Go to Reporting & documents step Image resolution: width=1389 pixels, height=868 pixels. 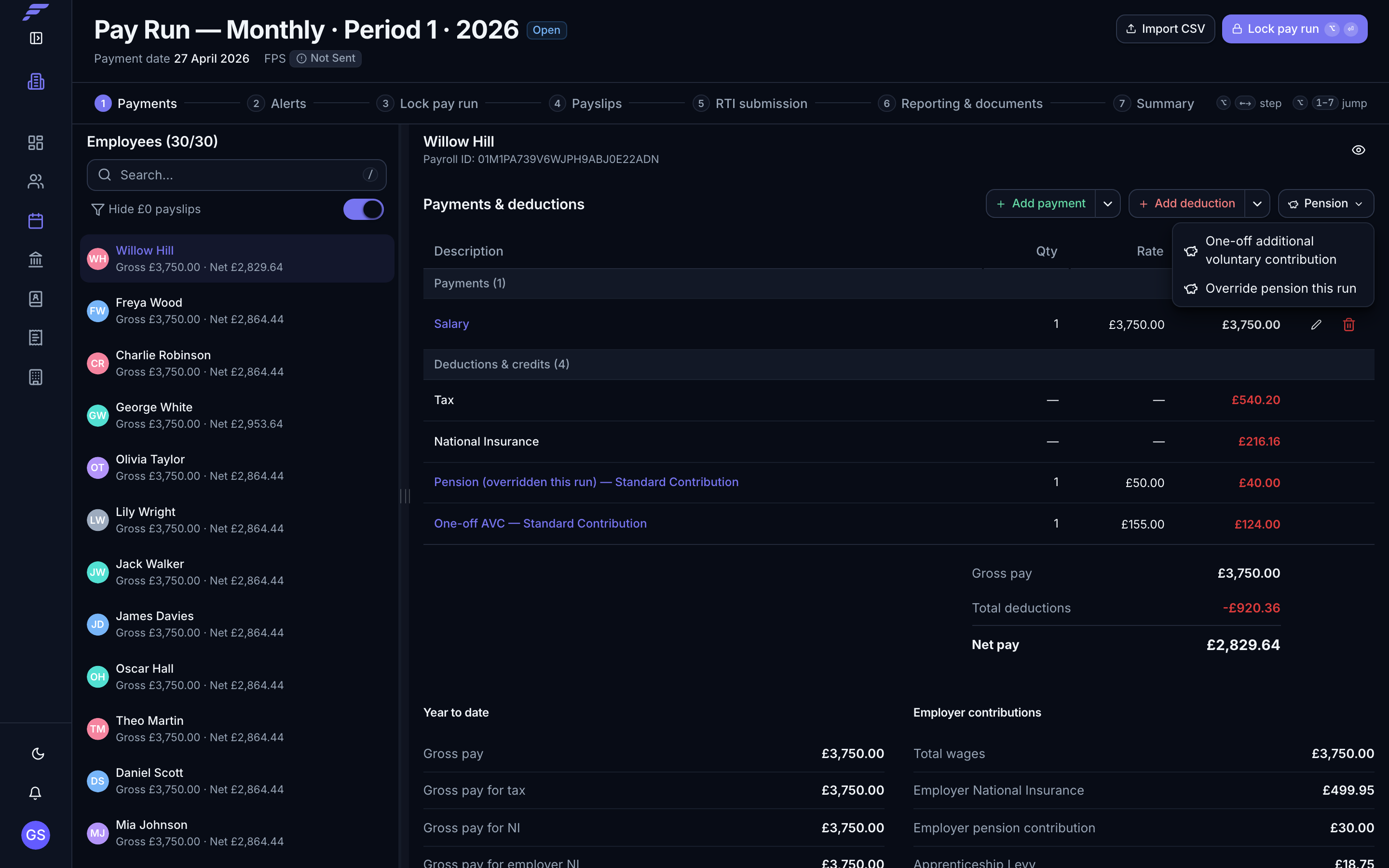(960, 103)
